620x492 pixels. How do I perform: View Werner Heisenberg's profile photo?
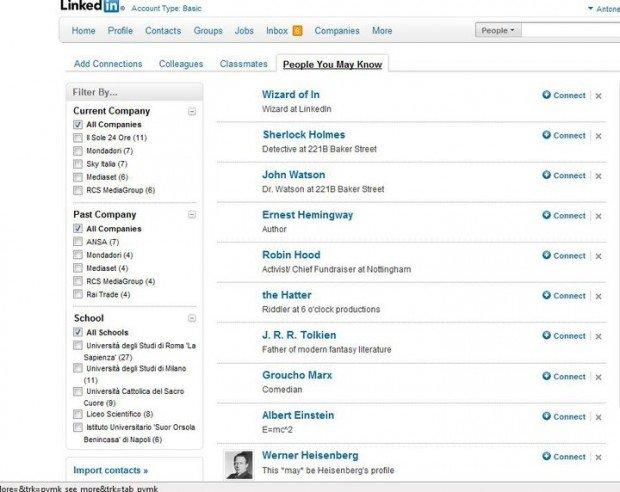point(239,465)
